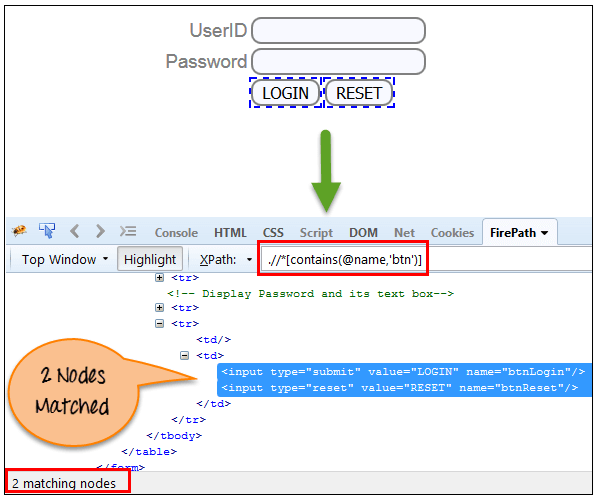Collapse the expanded tr node
597x499 pixels.
160,324
